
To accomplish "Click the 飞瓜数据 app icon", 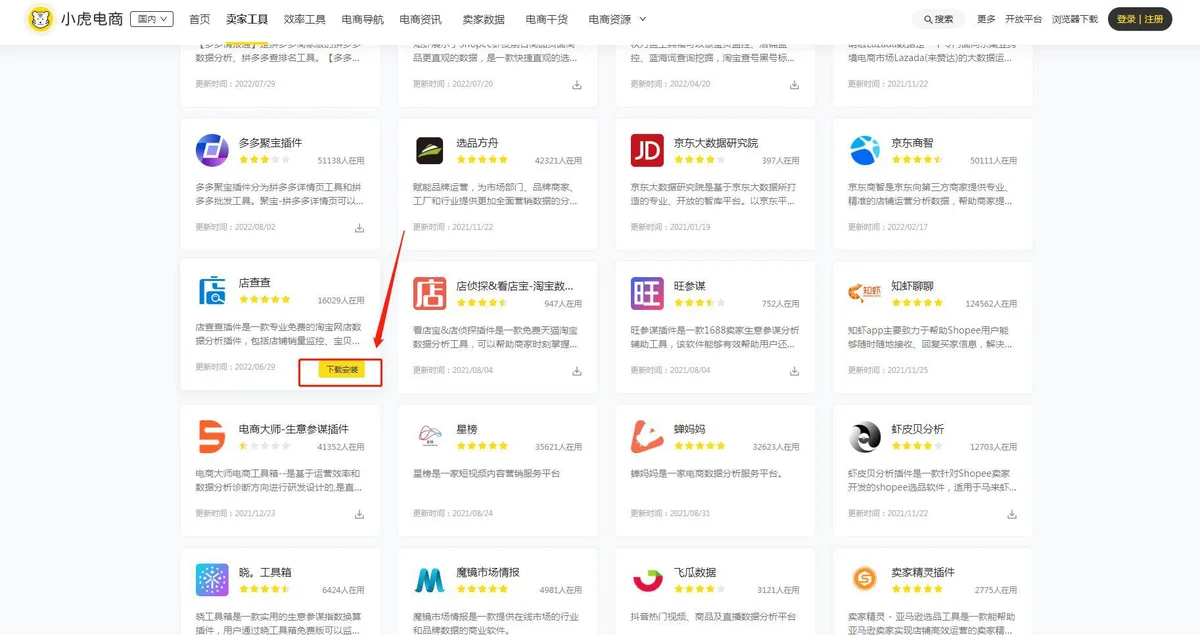I will (647, 579).
